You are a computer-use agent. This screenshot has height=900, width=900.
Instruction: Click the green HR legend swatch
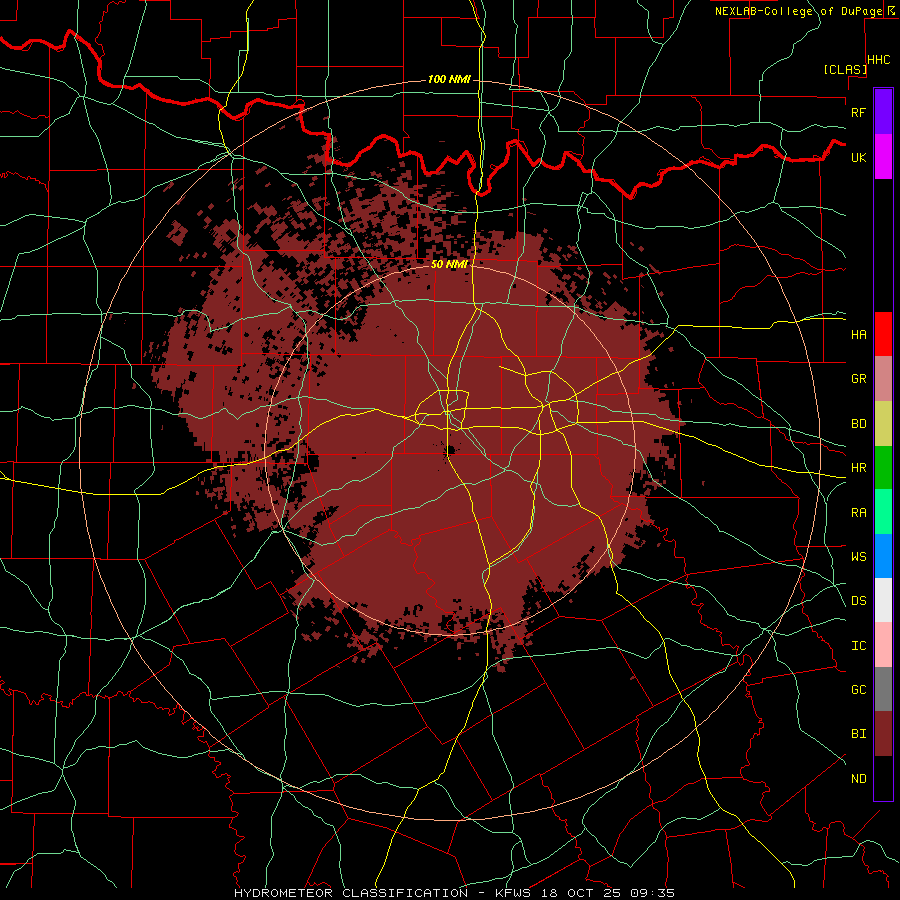pyautogui.click(x=883, y=467)
